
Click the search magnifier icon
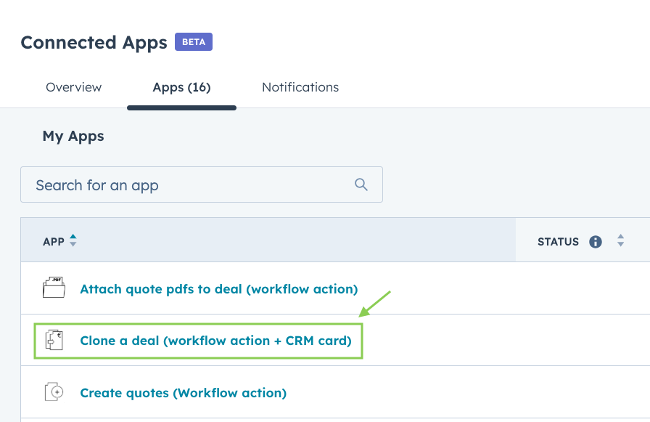pyautogui.click(x=361, y=185)
